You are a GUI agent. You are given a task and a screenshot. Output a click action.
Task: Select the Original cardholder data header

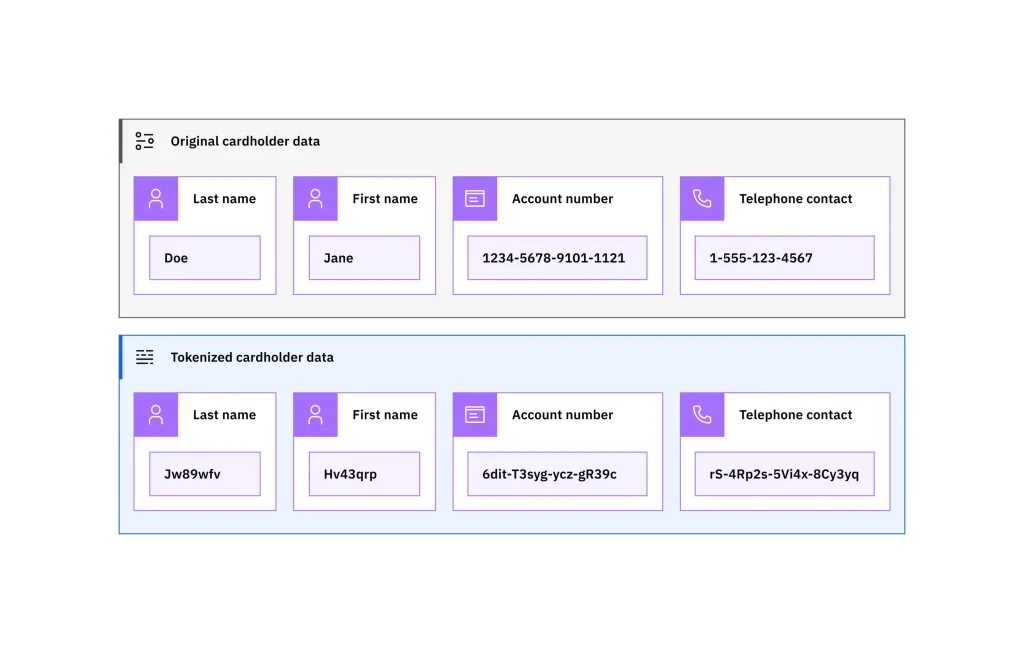[245, 141]
